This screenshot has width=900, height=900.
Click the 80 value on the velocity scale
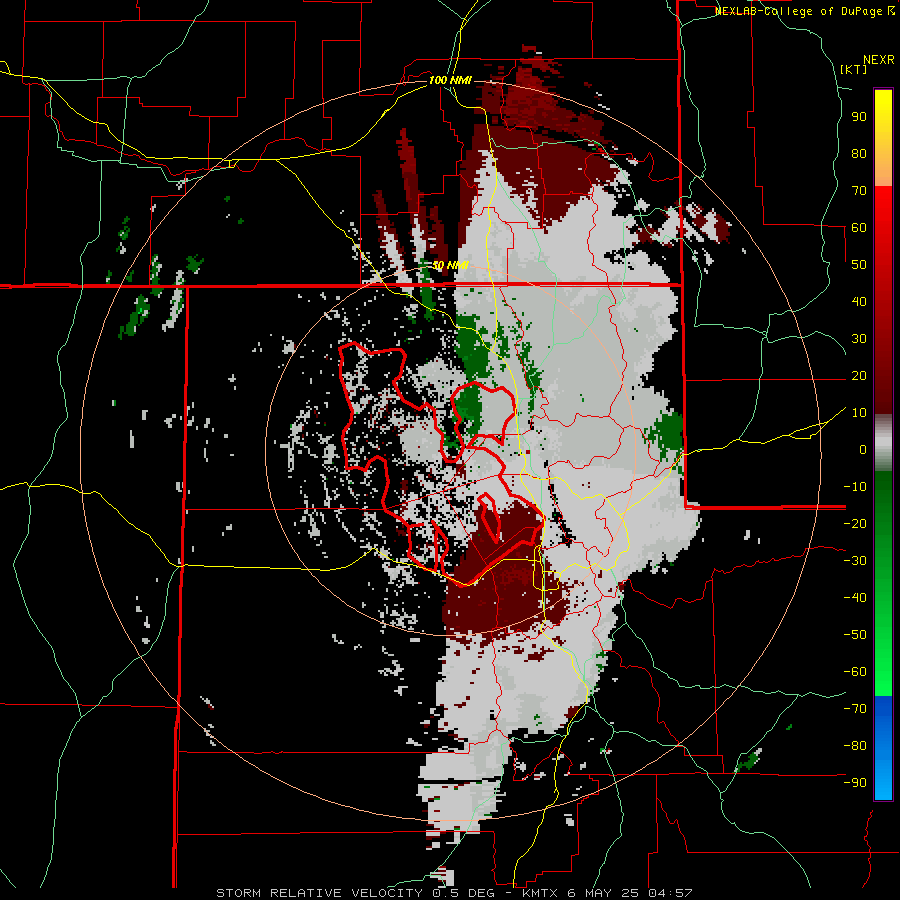point(859,153)
